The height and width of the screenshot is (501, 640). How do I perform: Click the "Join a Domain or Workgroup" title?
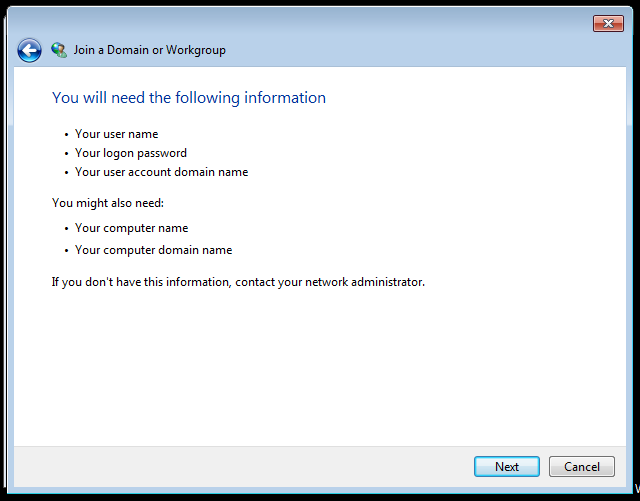tap(149, 50)
